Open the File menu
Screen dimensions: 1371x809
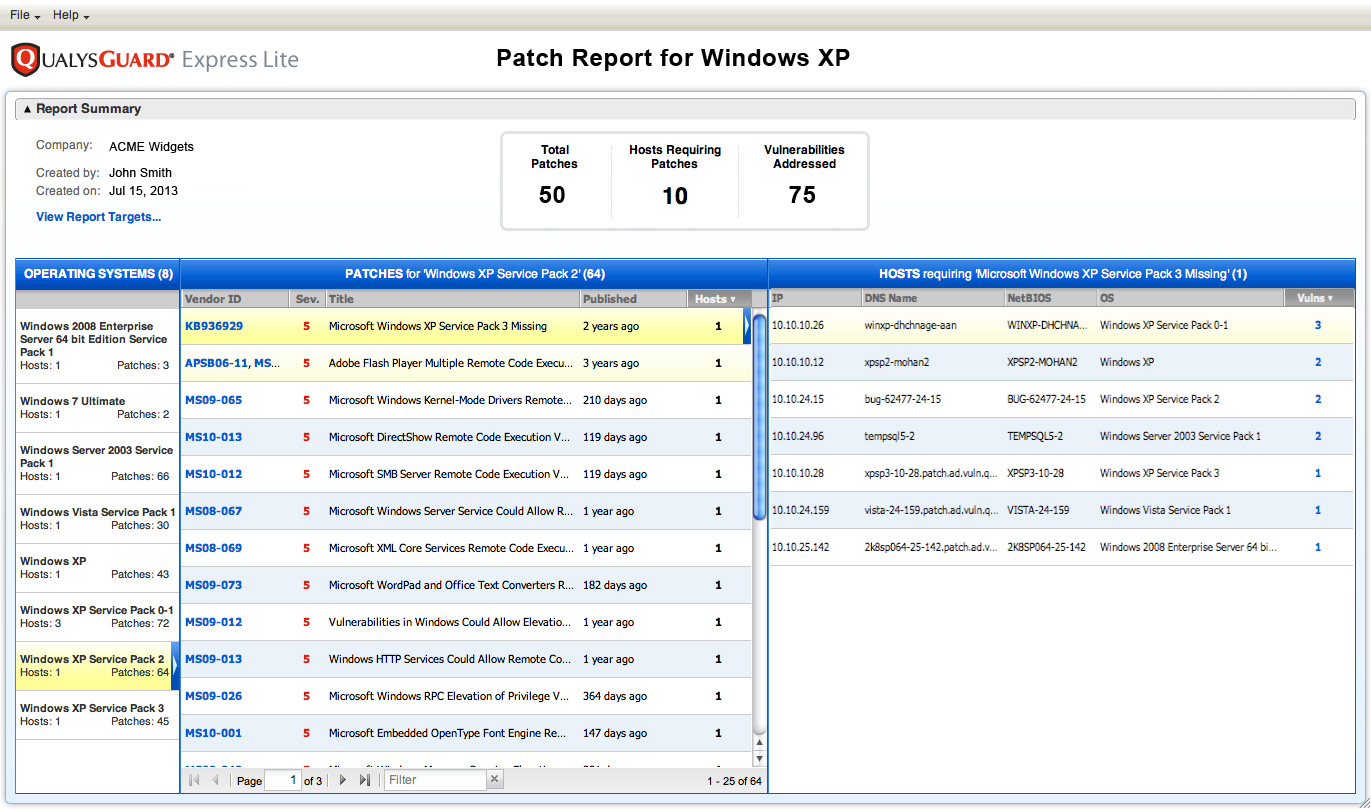pos(24,15)
